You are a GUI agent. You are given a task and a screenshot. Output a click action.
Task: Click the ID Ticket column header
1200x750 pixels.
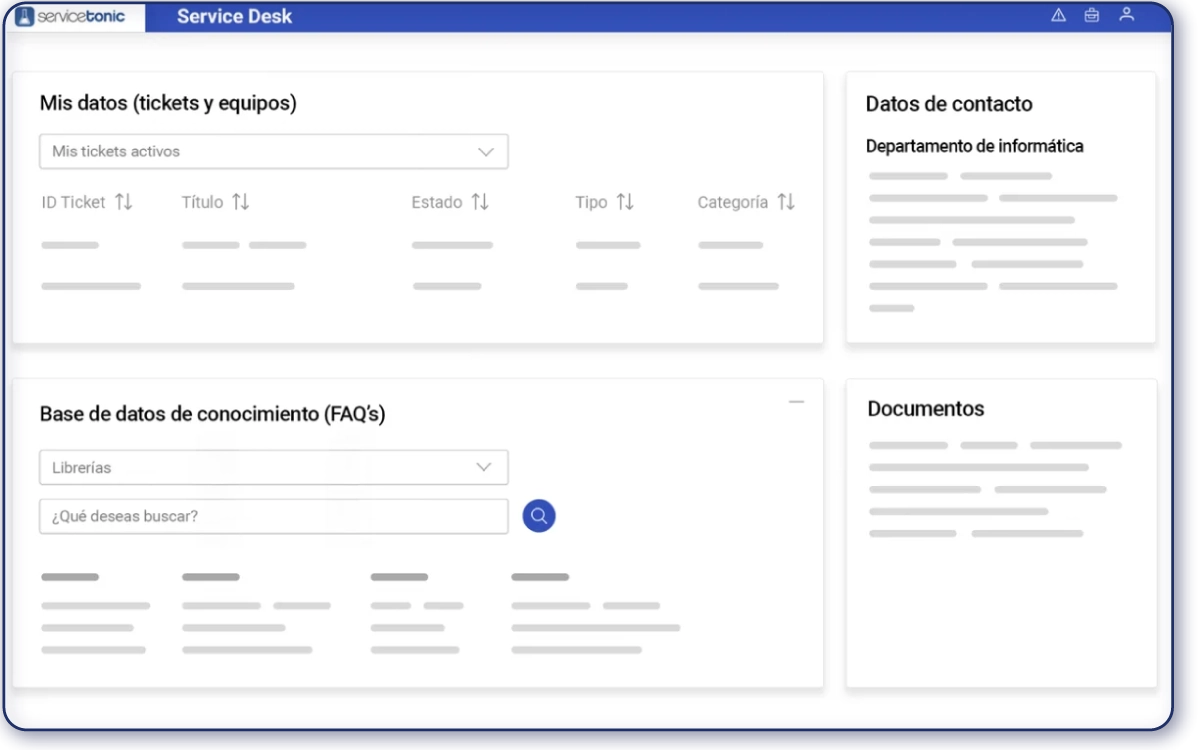click(x=73, y=202)
